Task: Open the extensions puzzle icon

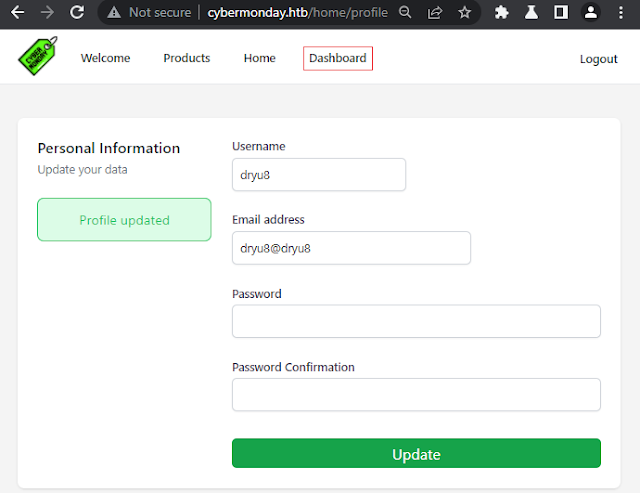Action: 501,13
